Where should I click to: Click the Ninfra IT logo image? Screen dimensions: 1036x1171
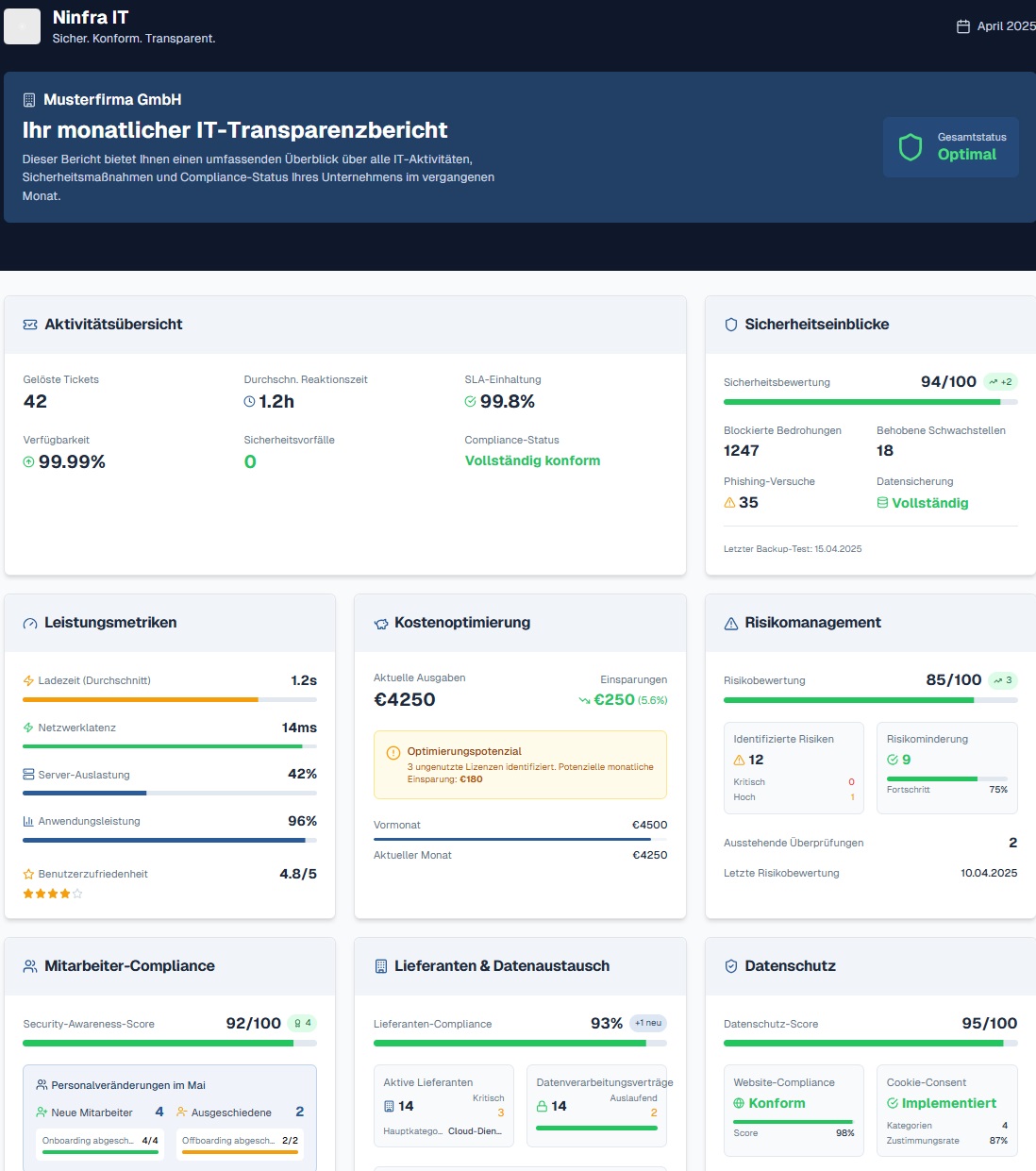tap(22, 26)
